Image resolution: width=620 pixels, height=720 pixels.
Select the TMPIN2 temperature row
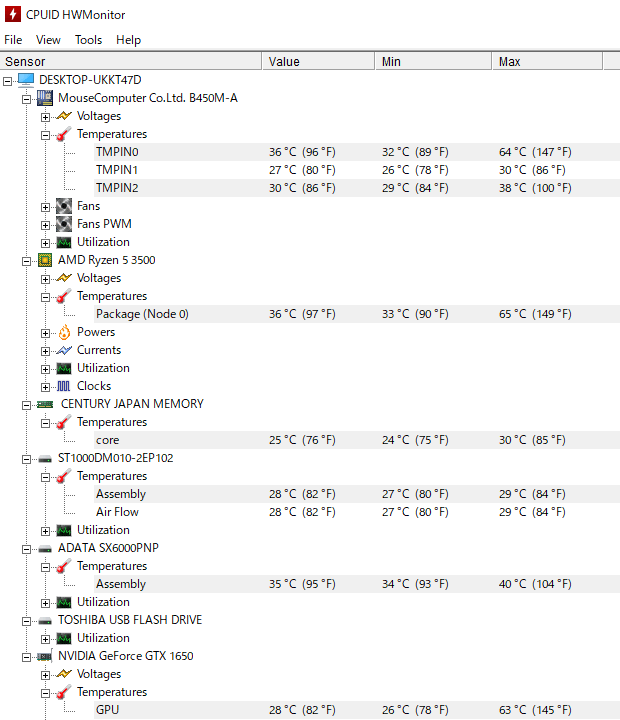357,188
